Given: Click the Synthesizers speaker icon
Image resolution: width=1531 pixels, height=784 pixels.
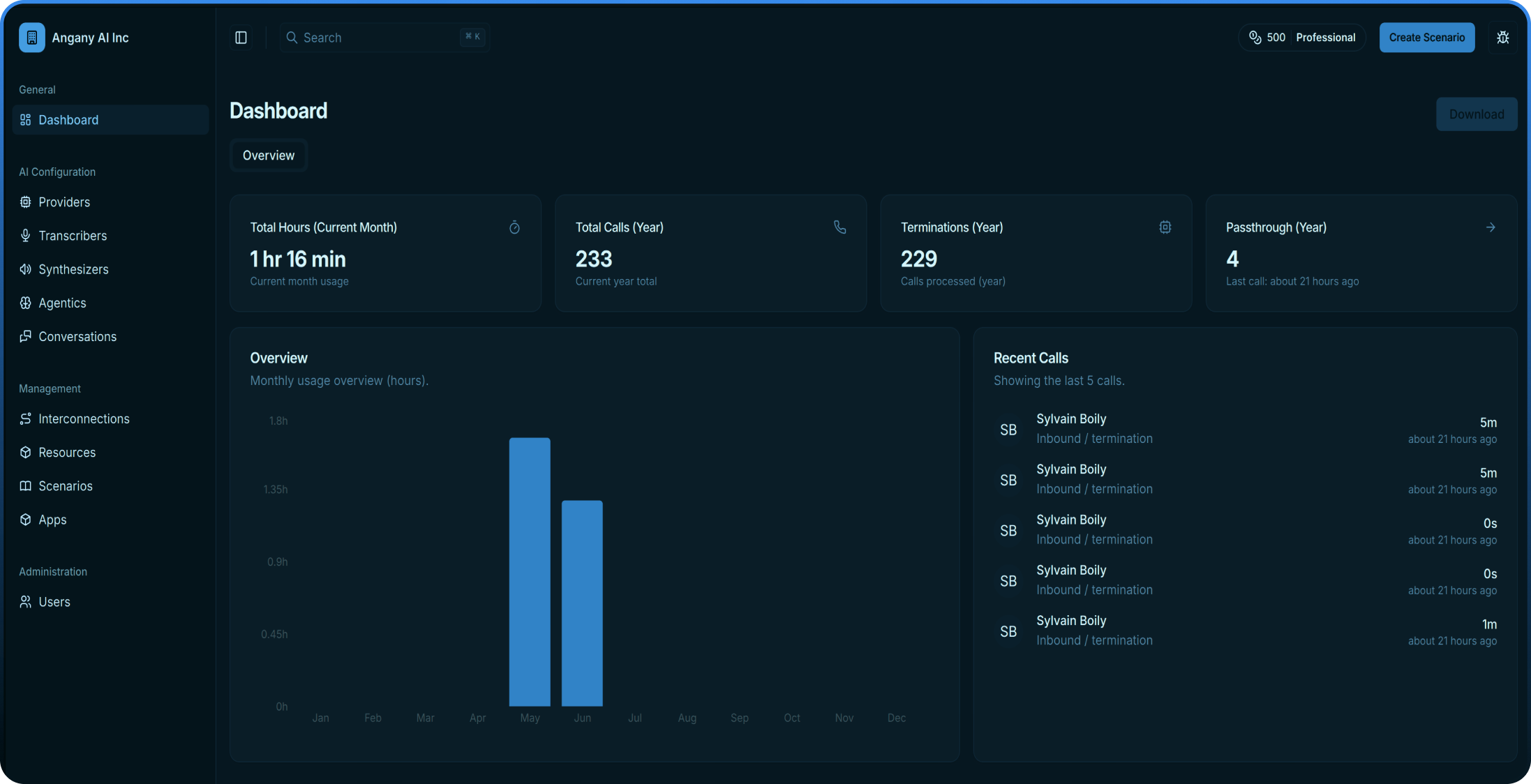Looking at the screenshot, I should tap(26, 269).
